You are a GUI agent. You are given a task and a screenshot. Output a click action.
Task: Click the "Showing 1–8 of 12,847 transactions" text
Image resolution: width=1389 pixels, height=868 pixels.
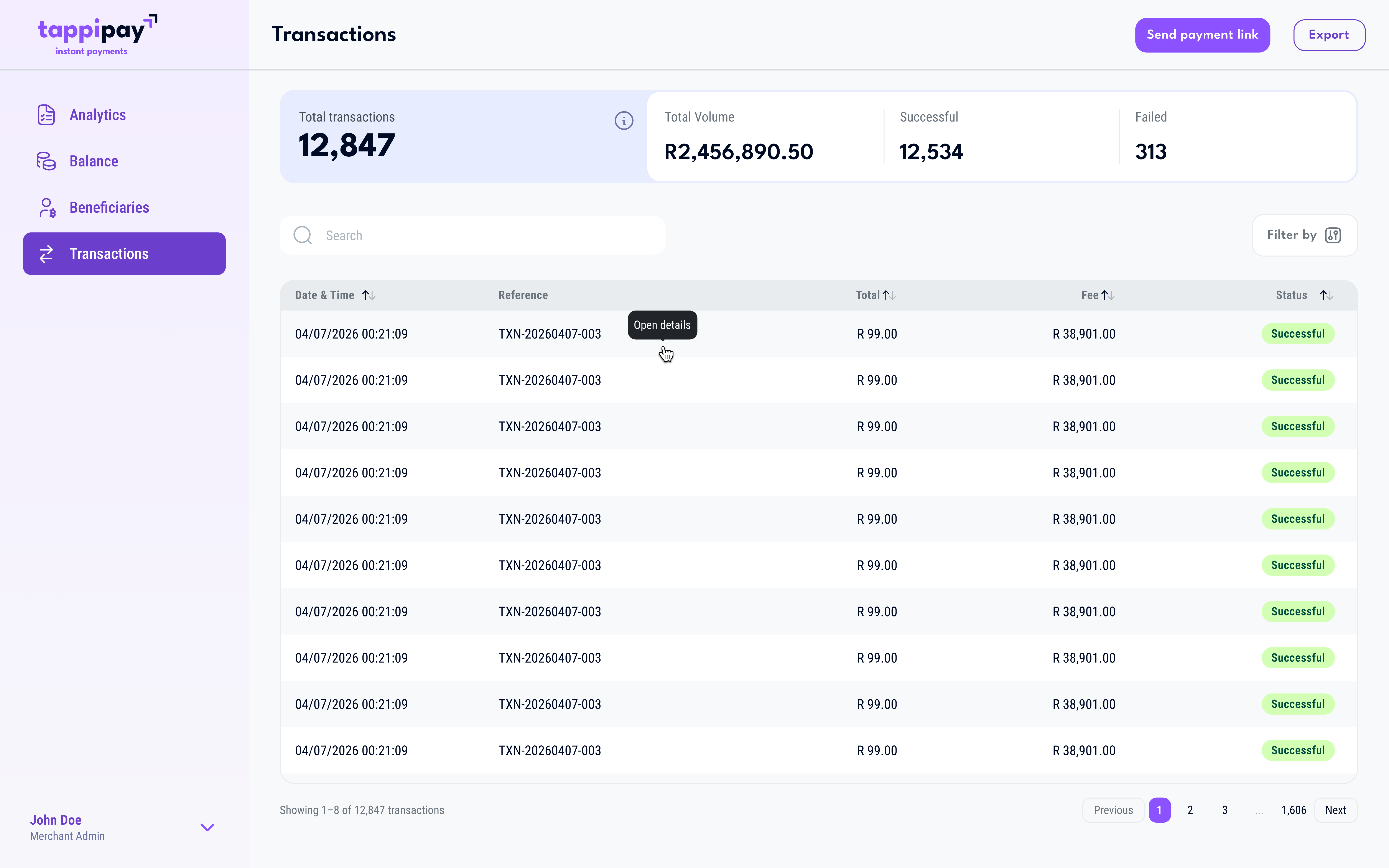click(x=362, y=810)
